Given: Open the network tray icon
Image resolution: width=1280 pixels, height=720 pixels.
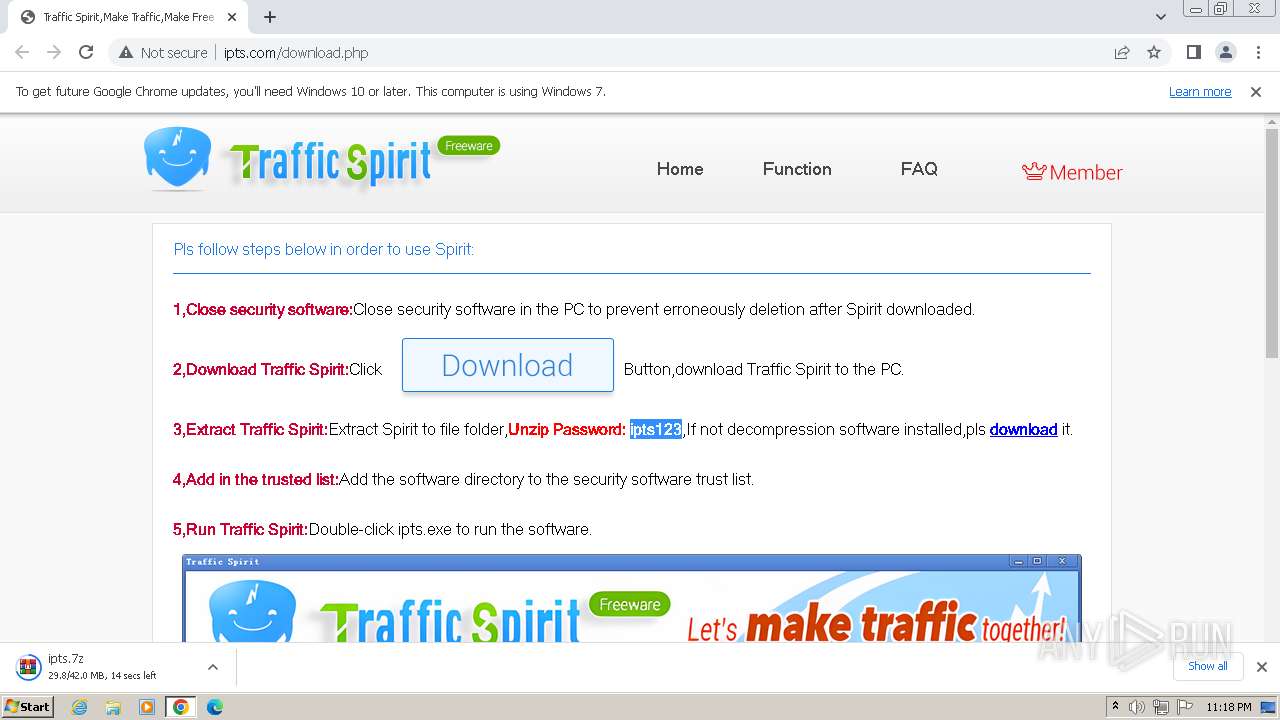Looking at the screenshot, I should pyautogui.click(x=1161, y=707).
